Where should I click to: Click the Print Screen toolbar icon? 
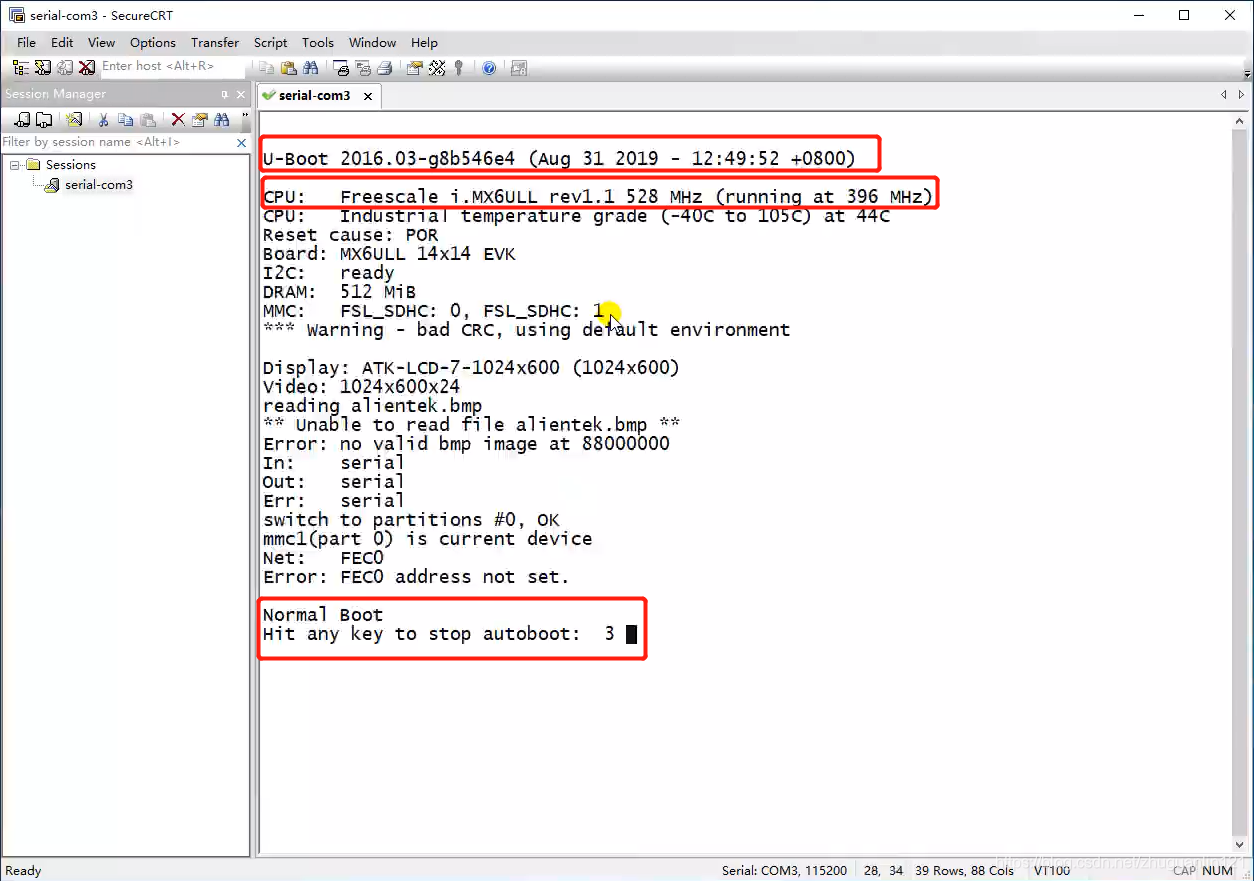click(x=342, y=68)
